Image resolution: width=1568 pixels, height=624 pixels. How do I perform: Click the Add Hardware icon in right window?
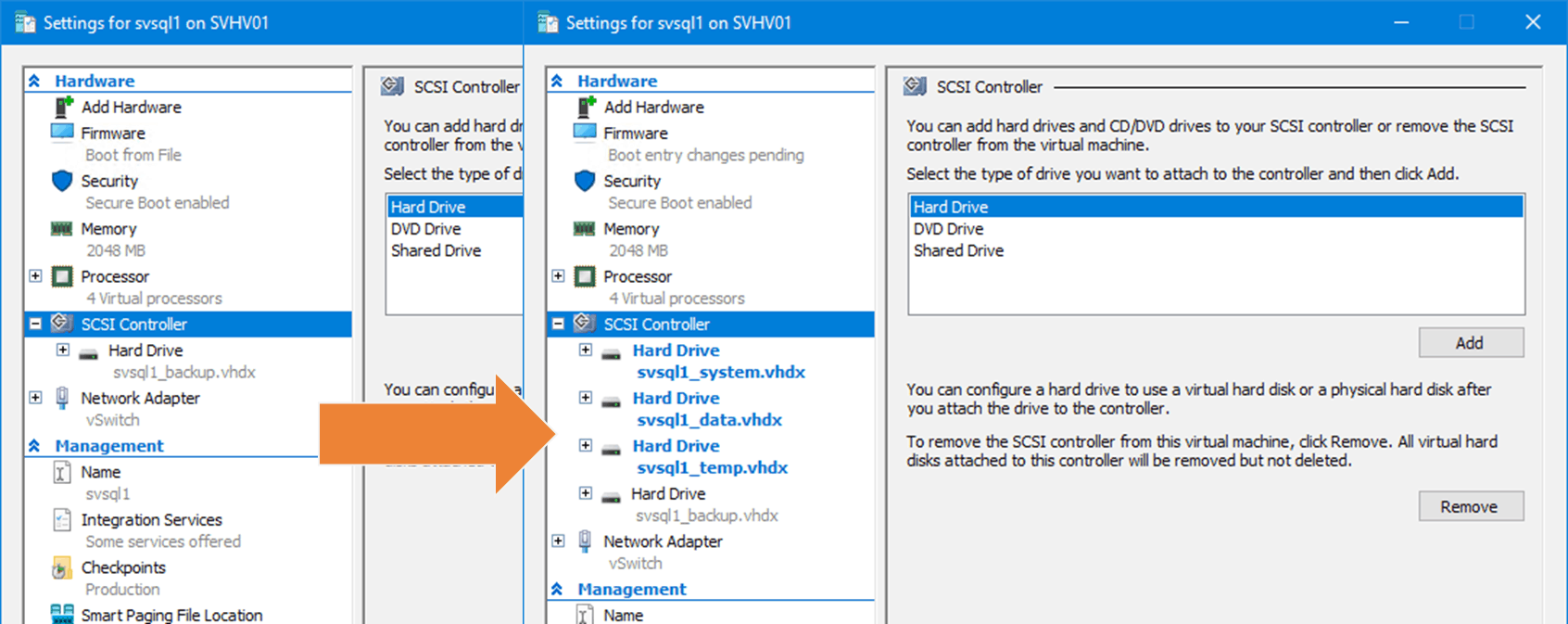[x=585, y=107]
